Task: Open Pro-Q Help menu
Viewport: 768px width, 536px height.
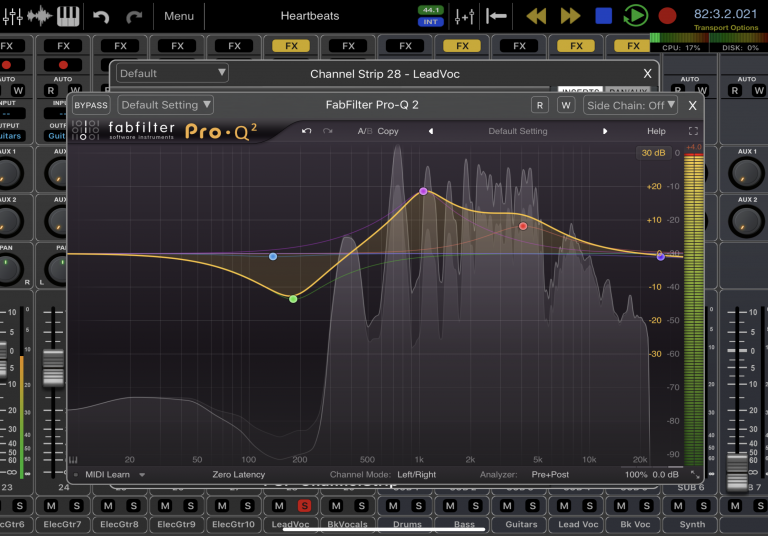Action: point(656,131)
